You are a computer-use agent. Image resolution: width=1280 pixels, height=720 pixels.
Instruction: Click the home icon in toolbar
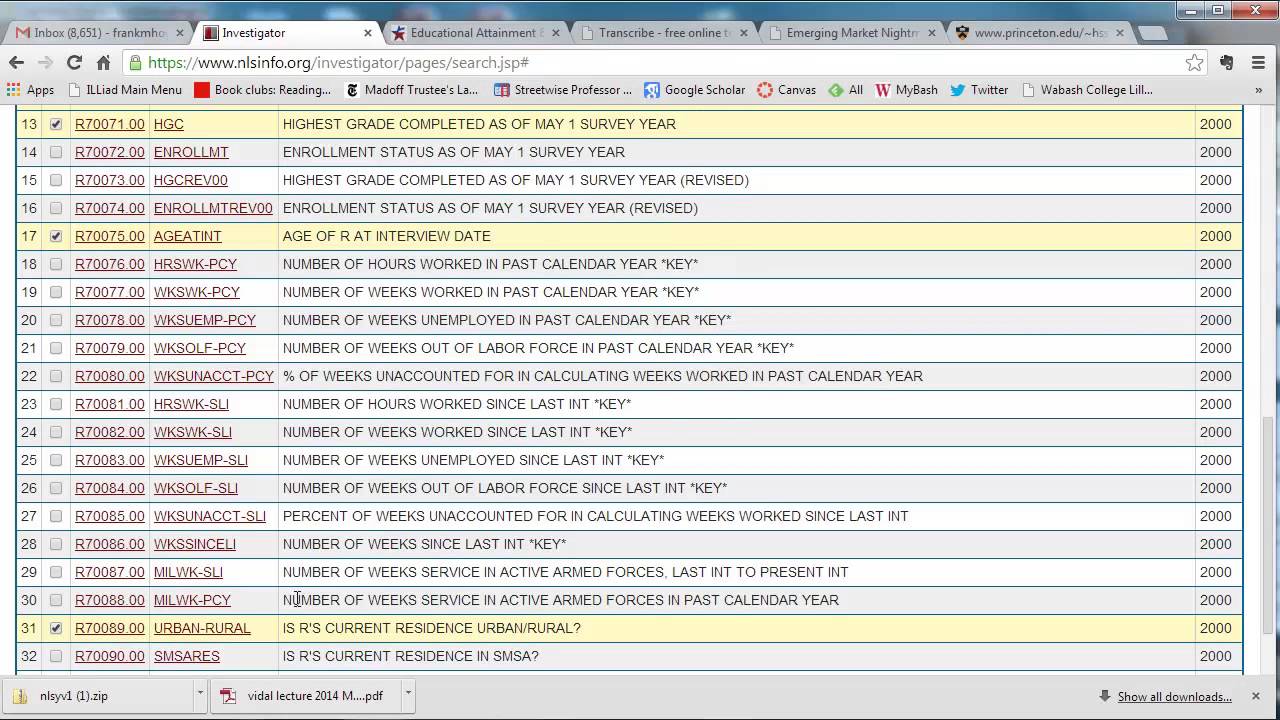pyautogui.click(x=102, y=62)
